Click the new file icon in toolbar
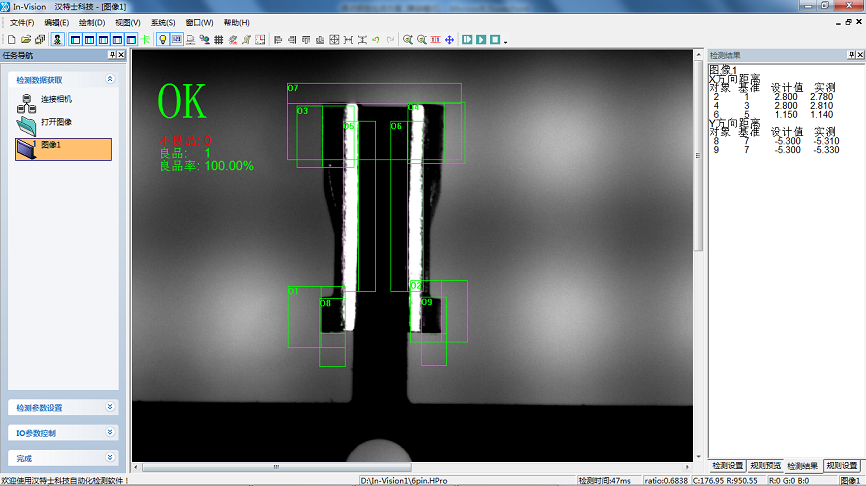The width and height of the screenshot is (866, 486). point(10,40)
